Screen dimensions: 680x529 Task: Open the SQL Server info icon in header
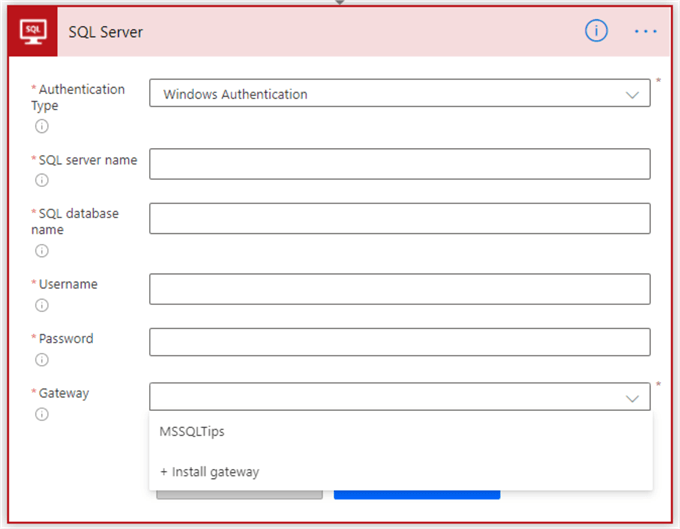coord(596,31)
